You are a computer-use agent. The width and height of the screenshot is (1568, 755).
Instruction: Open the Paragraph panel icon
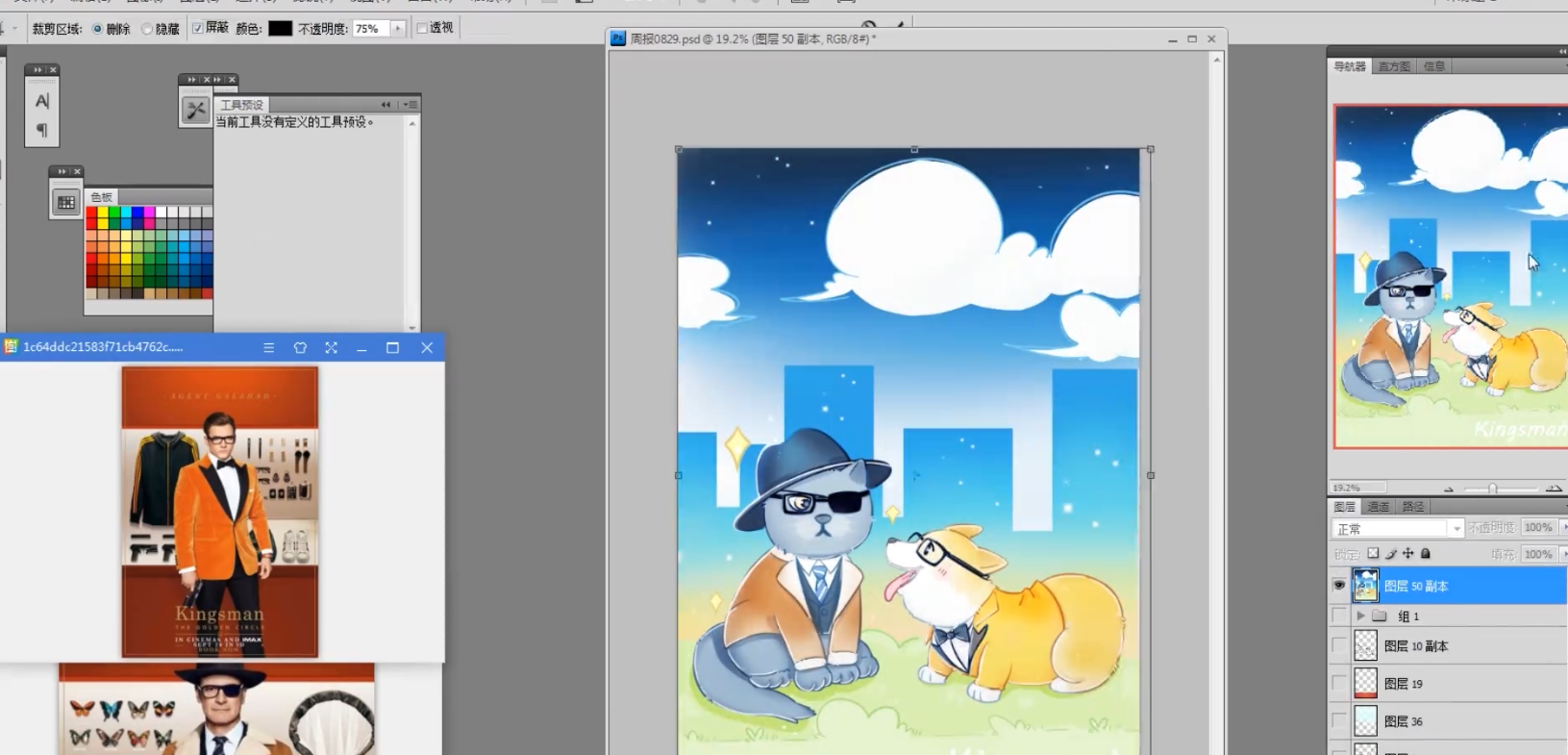pyautogui.click(x=41, y=130)
